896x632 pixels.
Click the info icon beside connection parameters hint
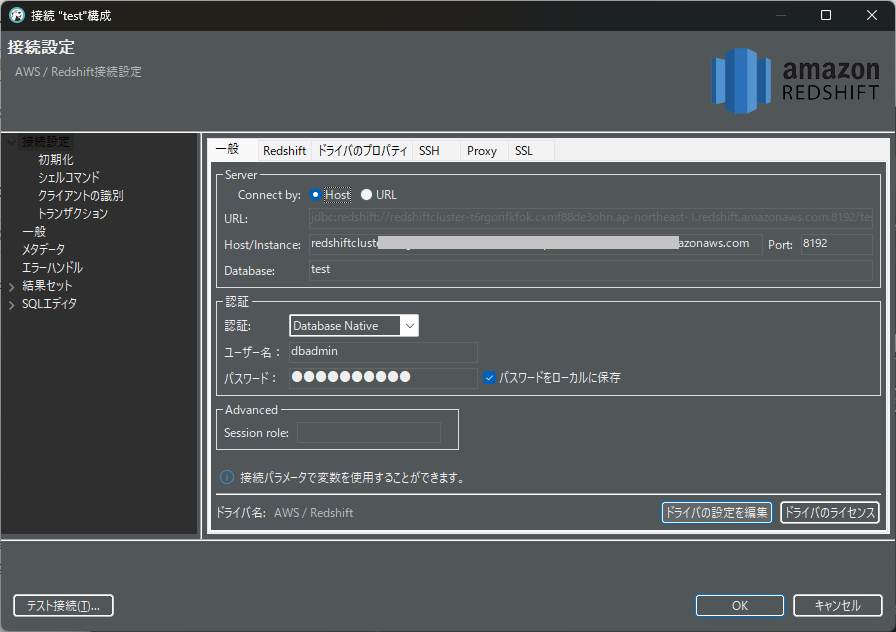click(227, 477)
